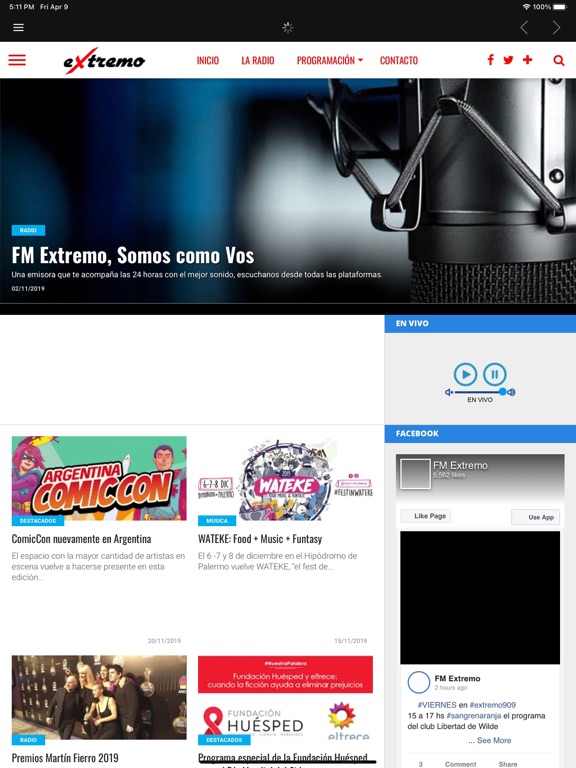Open the Argentina ComicCon thumbnail
This screenshot has height=768, width=576.
[x=99, y=478]
